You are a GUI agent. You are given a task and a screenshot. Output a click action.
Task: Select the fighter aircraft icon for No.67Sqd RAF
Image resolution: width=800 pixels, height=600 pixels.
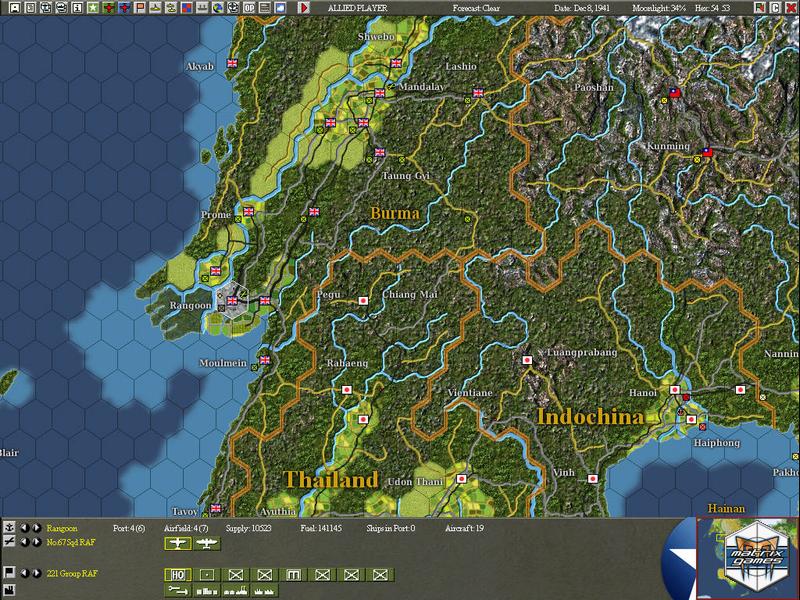click(x=178, y=543)
